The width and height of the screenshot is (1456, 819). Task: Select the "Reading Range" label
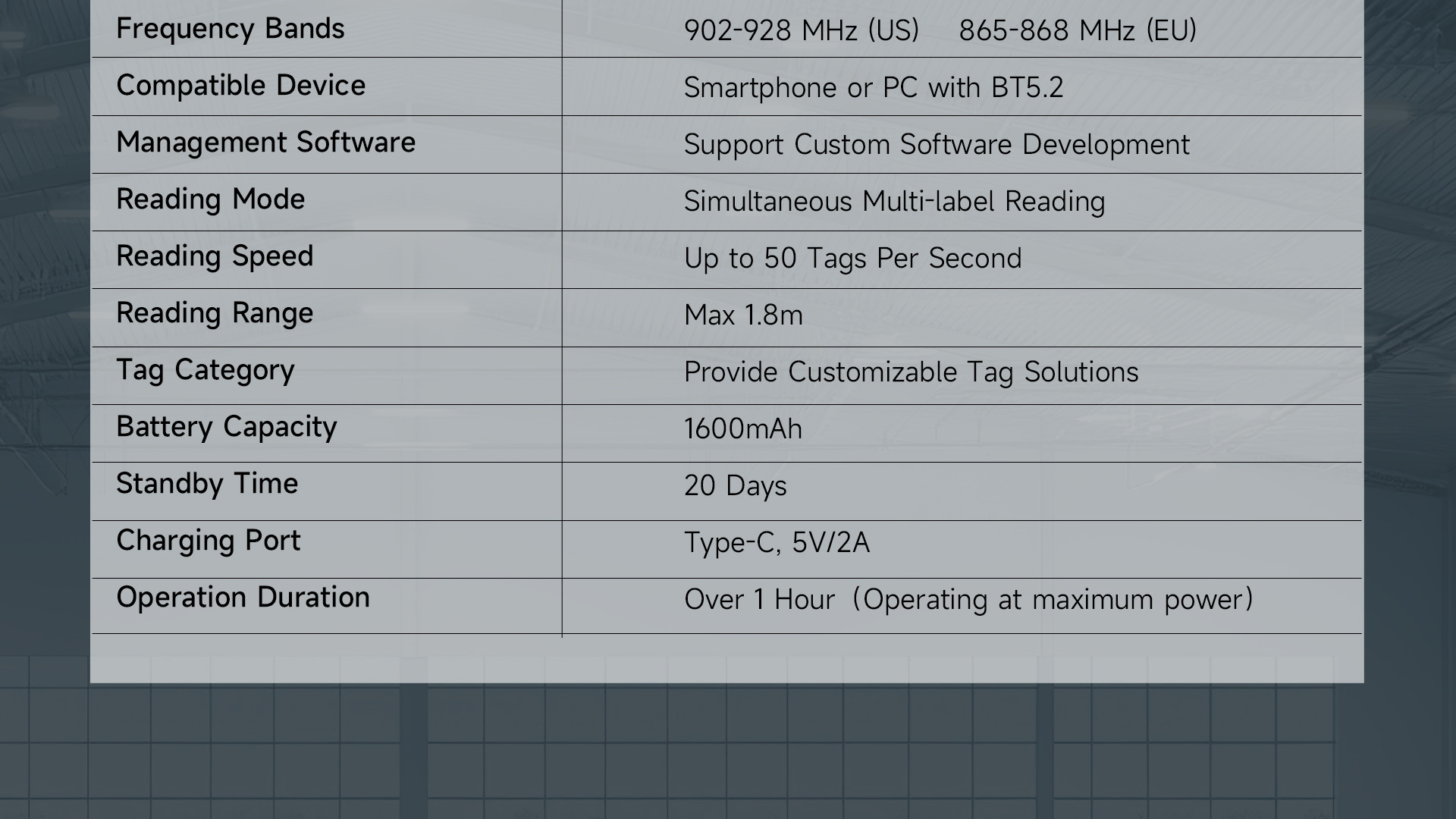[215, 313]
